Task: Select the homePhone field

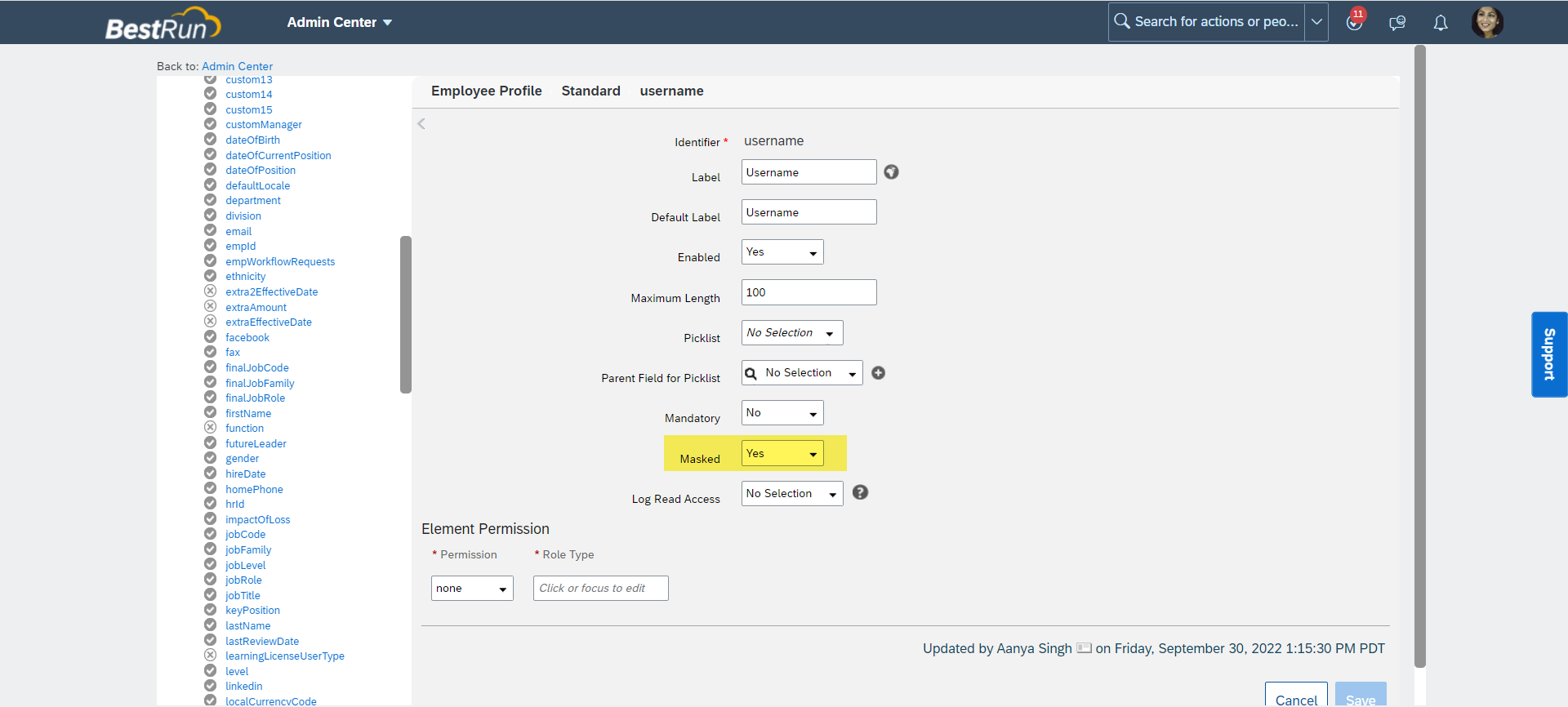Action: (x=254, y=490)
